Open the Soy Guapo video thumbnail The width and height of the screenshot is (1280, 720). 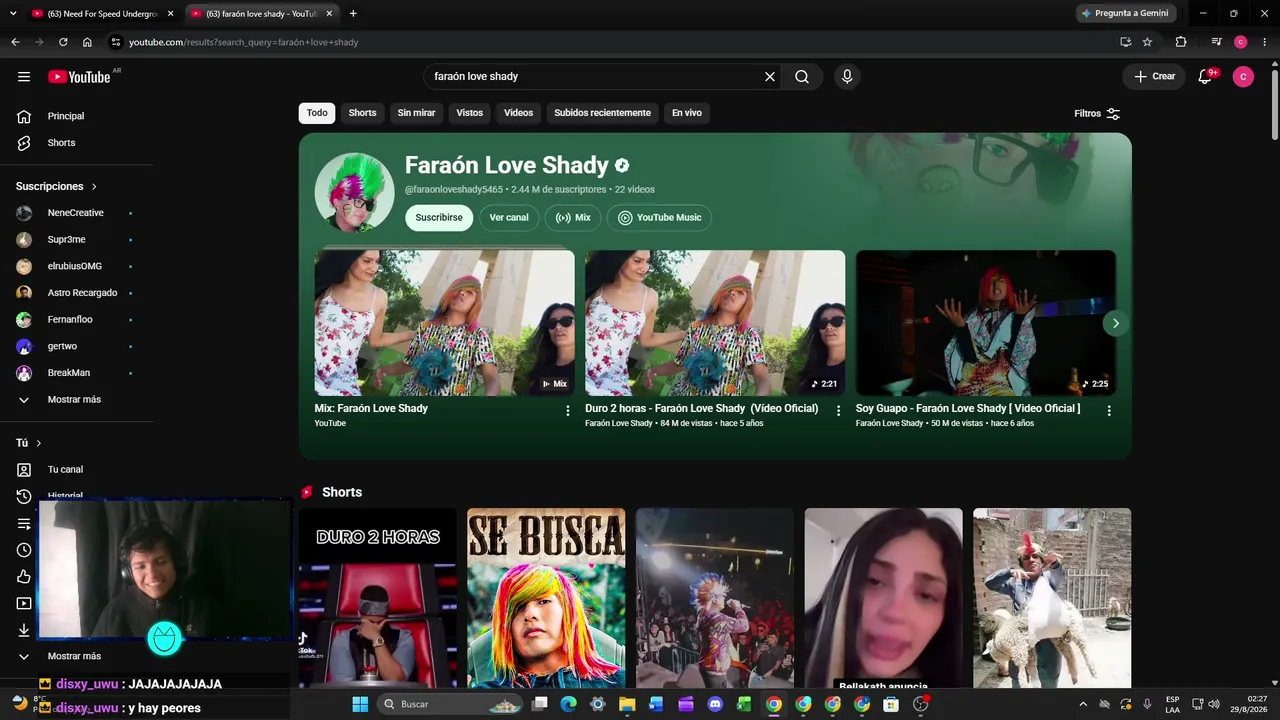coord(986,323)
